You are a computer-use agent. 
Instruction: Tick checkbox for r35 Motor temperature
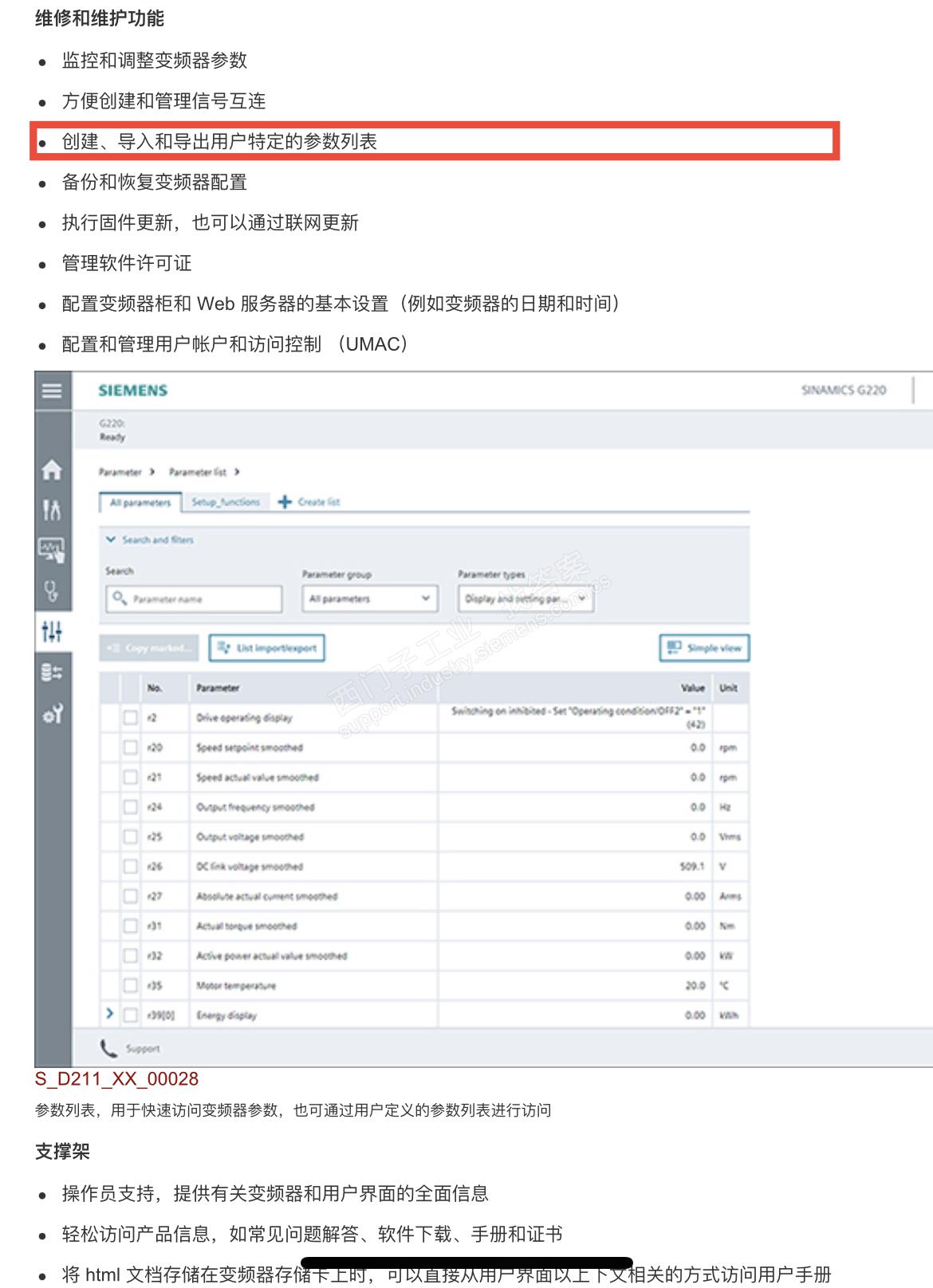pyautogui.click(x=130, y=985)
